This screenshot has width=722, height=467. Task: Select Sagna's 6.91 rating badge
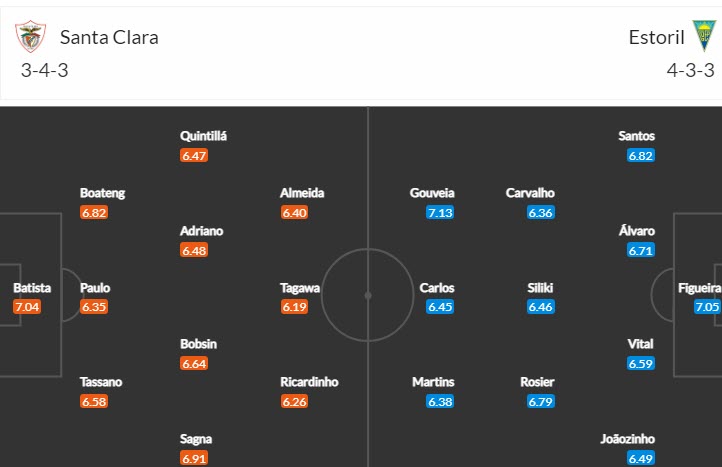point(194,458)
